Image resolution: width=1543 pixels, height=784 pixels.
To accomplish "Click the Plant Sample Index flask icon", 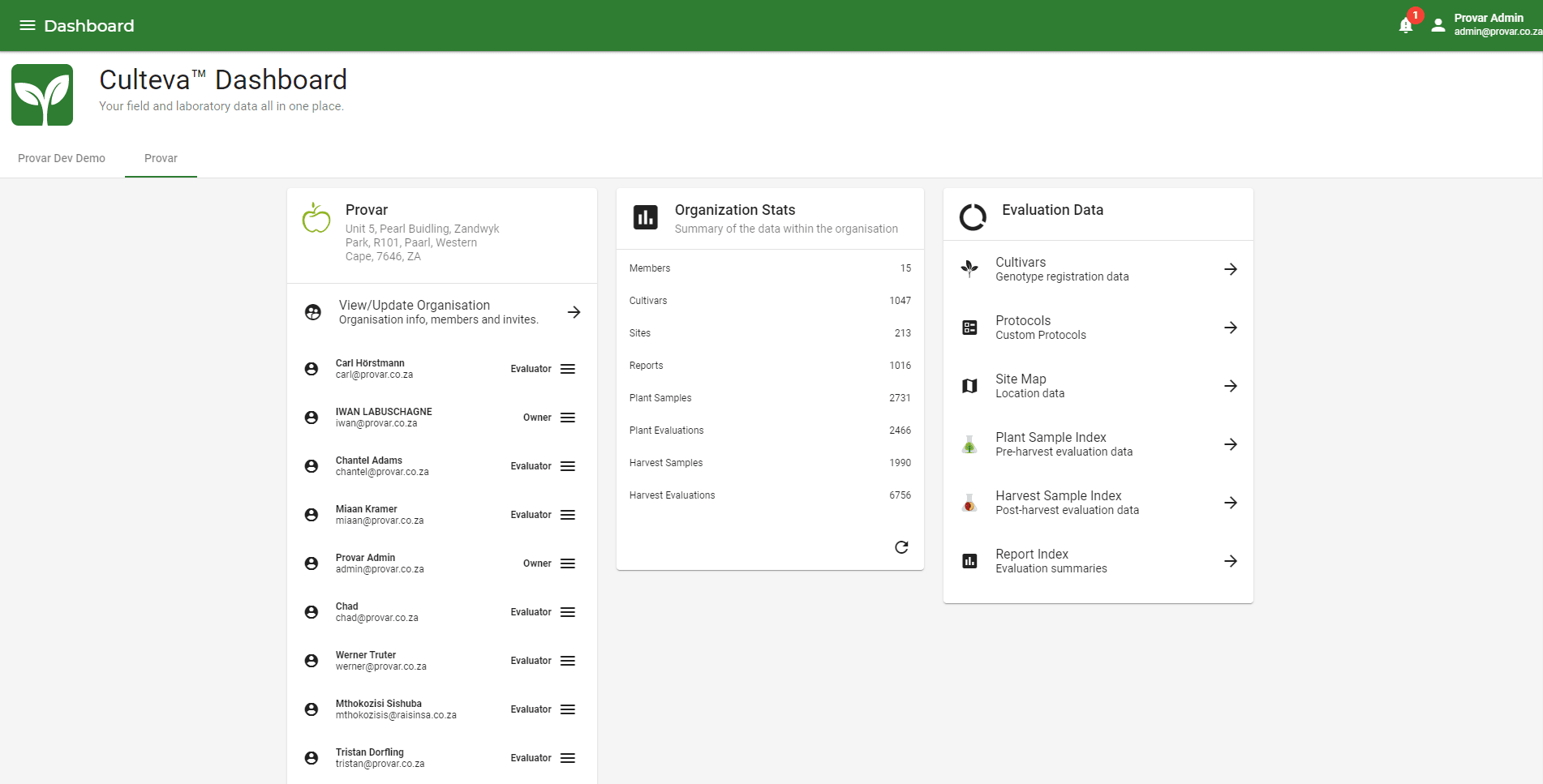I will [x=969, y=444].
